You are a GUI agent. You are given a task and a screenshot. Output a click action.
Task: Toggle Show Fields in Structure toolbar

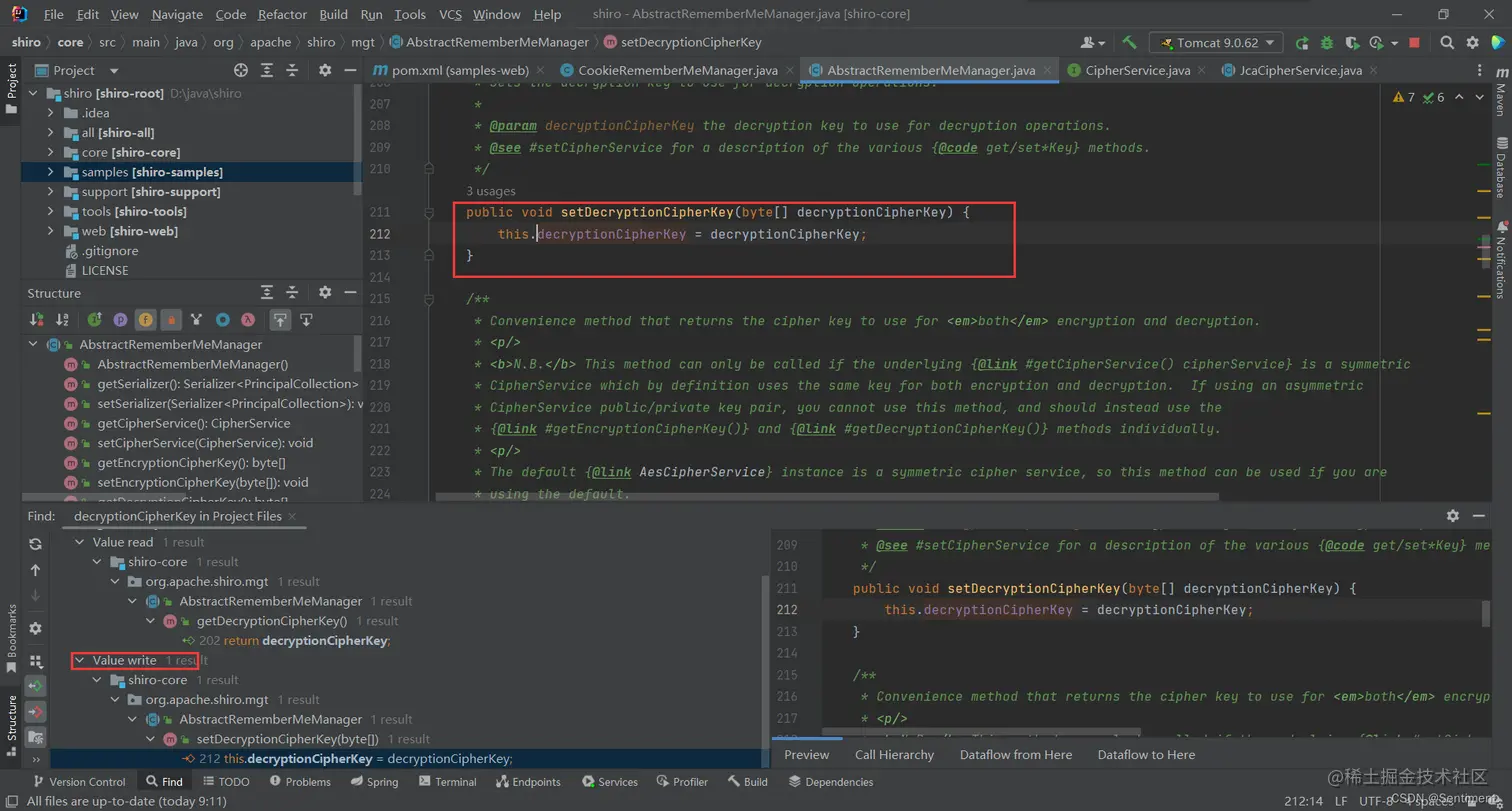tap(145, 320)
